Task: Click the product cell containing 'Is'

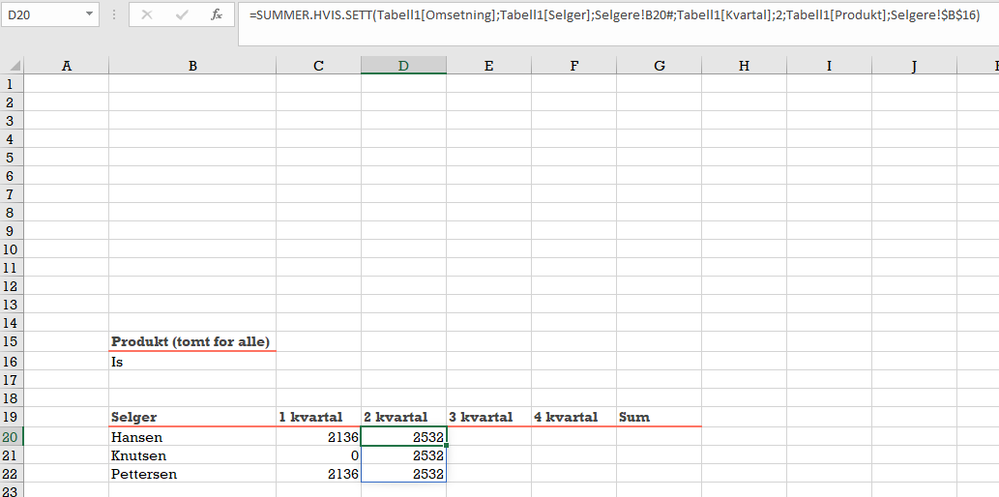Action: 192,361
